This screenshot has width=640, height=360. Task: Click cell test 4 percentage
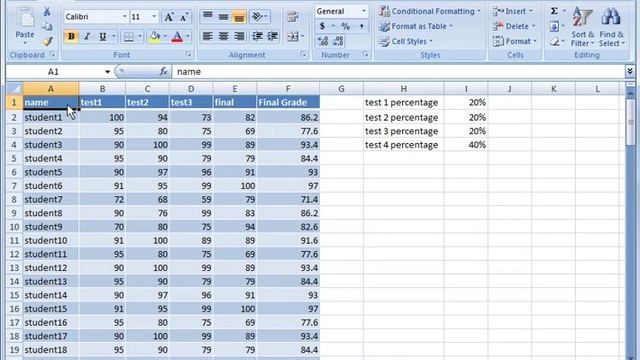coord(404,145)
